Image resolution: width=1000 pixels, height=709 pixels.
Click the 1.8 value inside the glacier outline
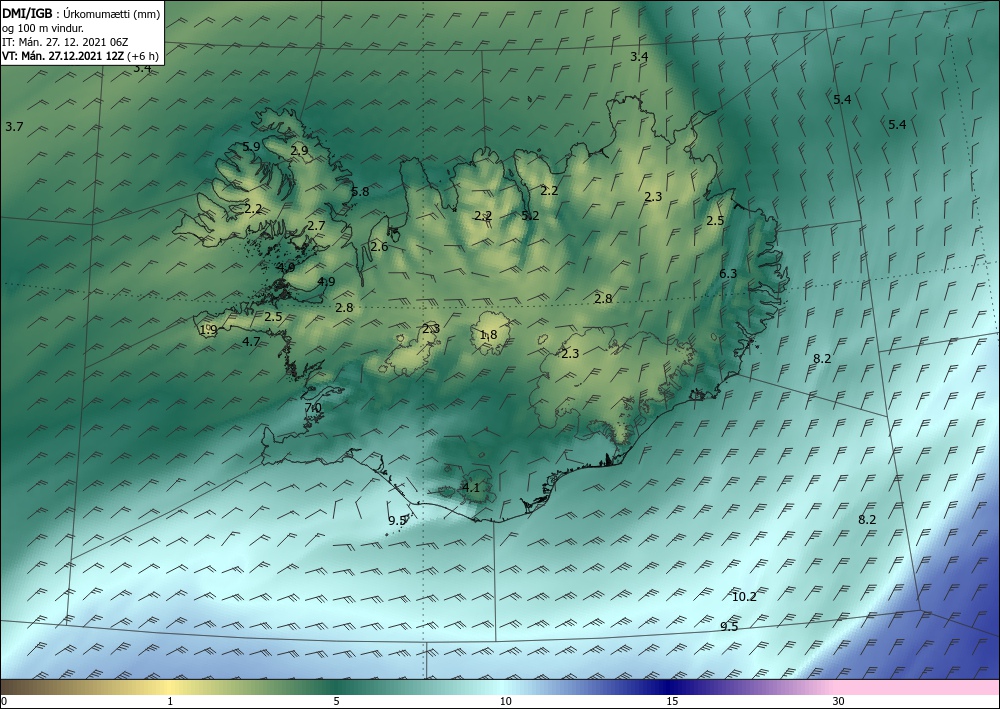pos(489,335)
